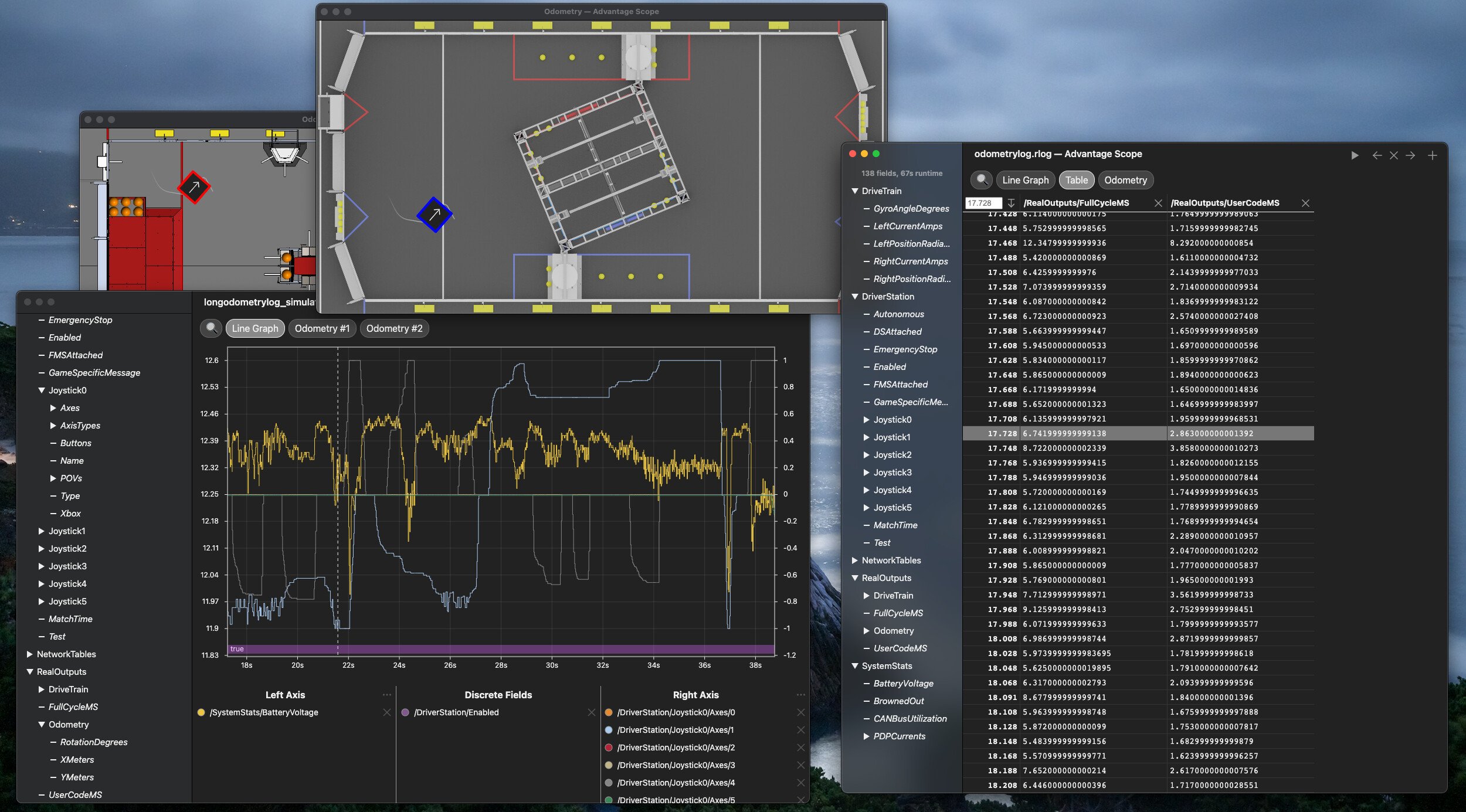1466x812 pixels.
Task: Click the light blue Joystick0/Axes/1 color dot
Action: (609, 730)
